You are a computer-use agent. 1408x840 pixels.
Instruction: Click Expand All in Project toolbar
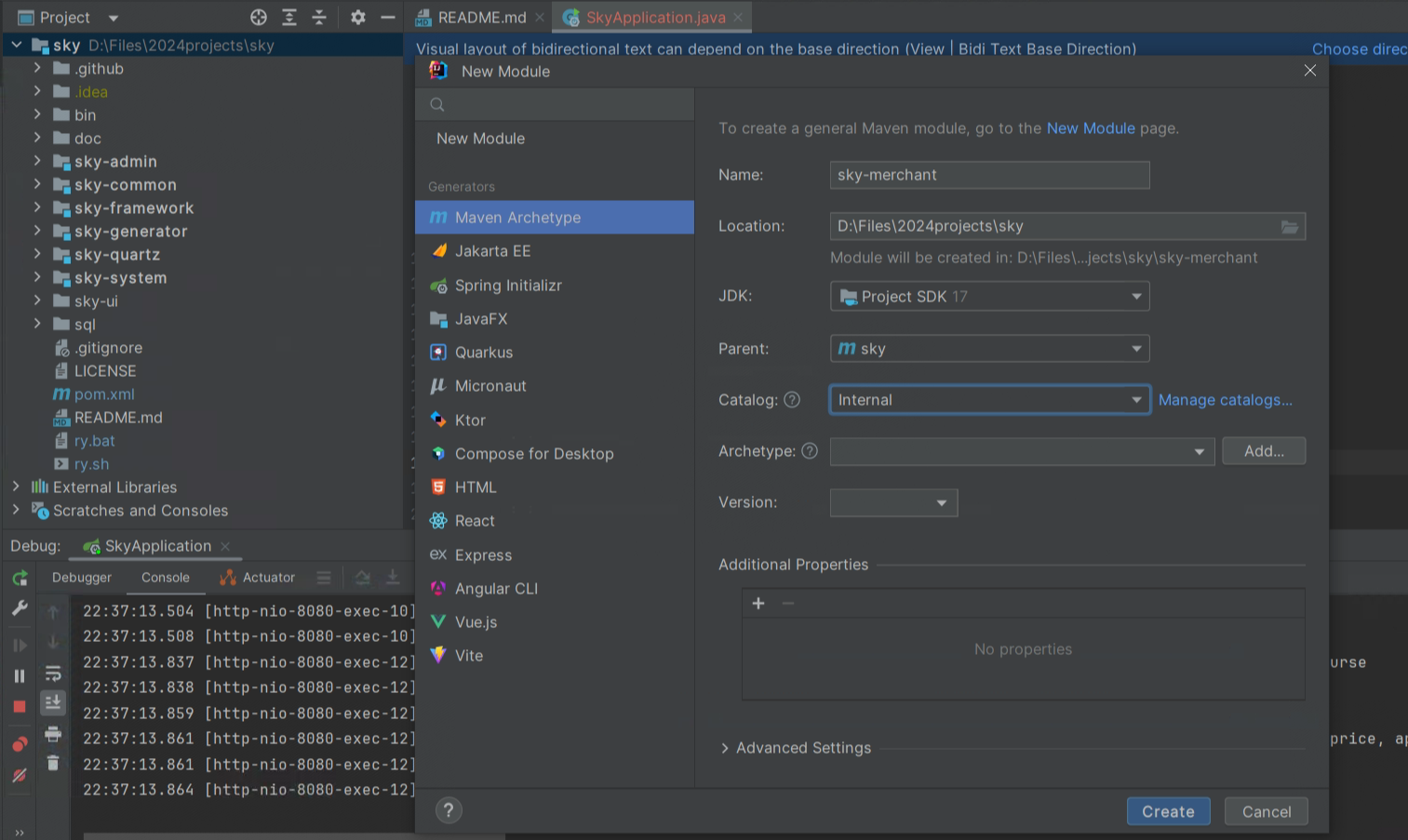pyautogui.click(x=289, y=17)
